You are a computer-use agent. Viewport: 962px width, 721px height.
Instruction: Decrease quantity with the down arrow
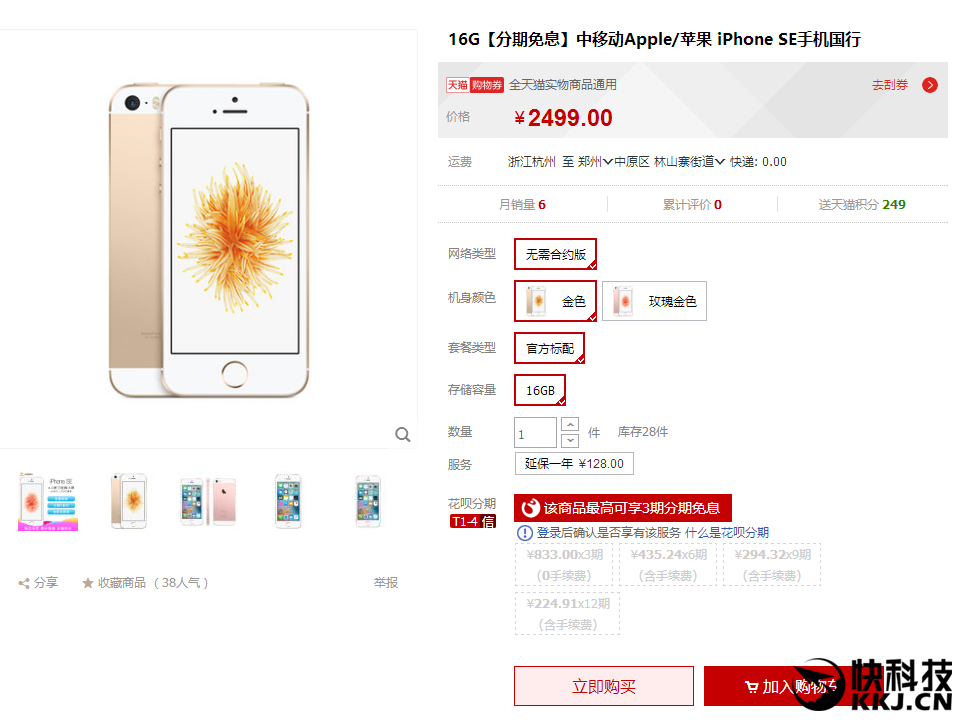570,440
